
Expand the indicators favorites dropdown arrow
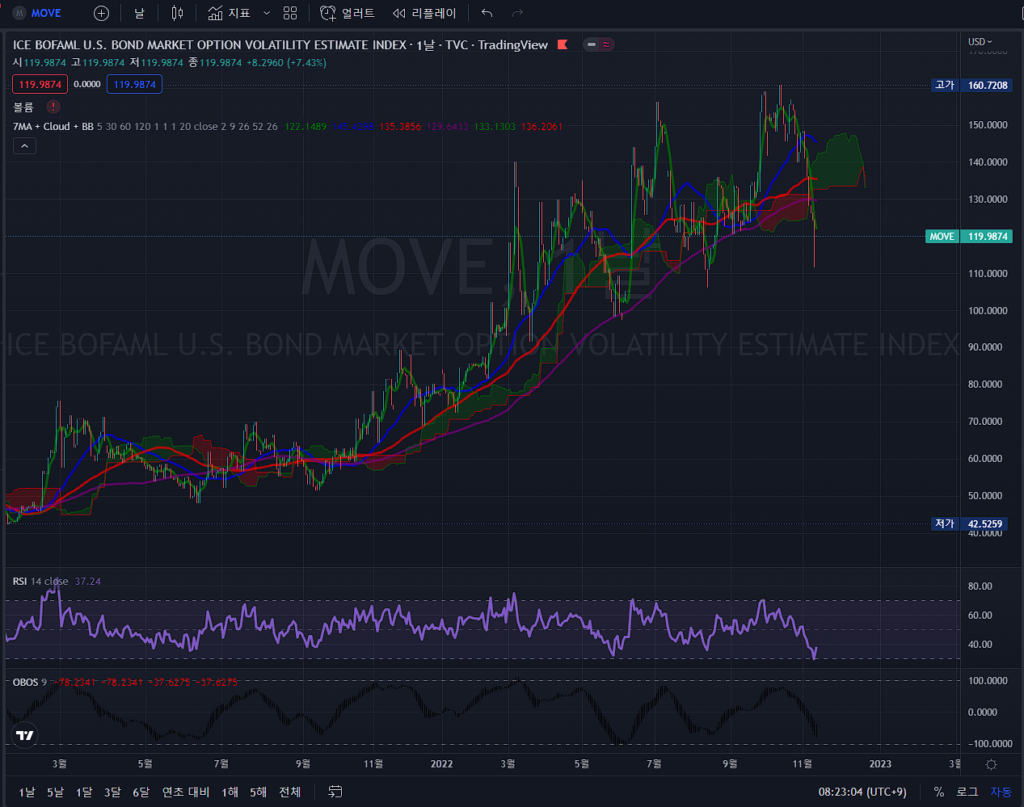pyautogui.click(x=265, y=13)
